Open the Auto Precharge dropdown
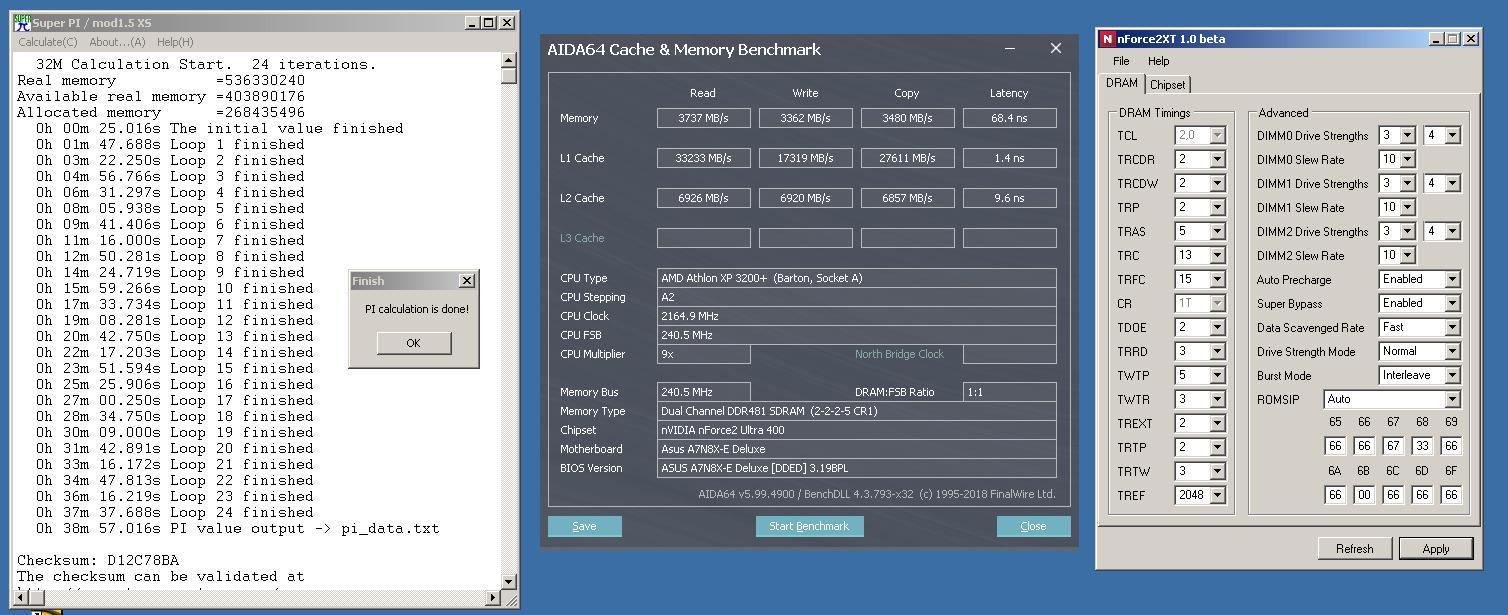The width and height of the screenshot is (1508, 615). 1452,279
